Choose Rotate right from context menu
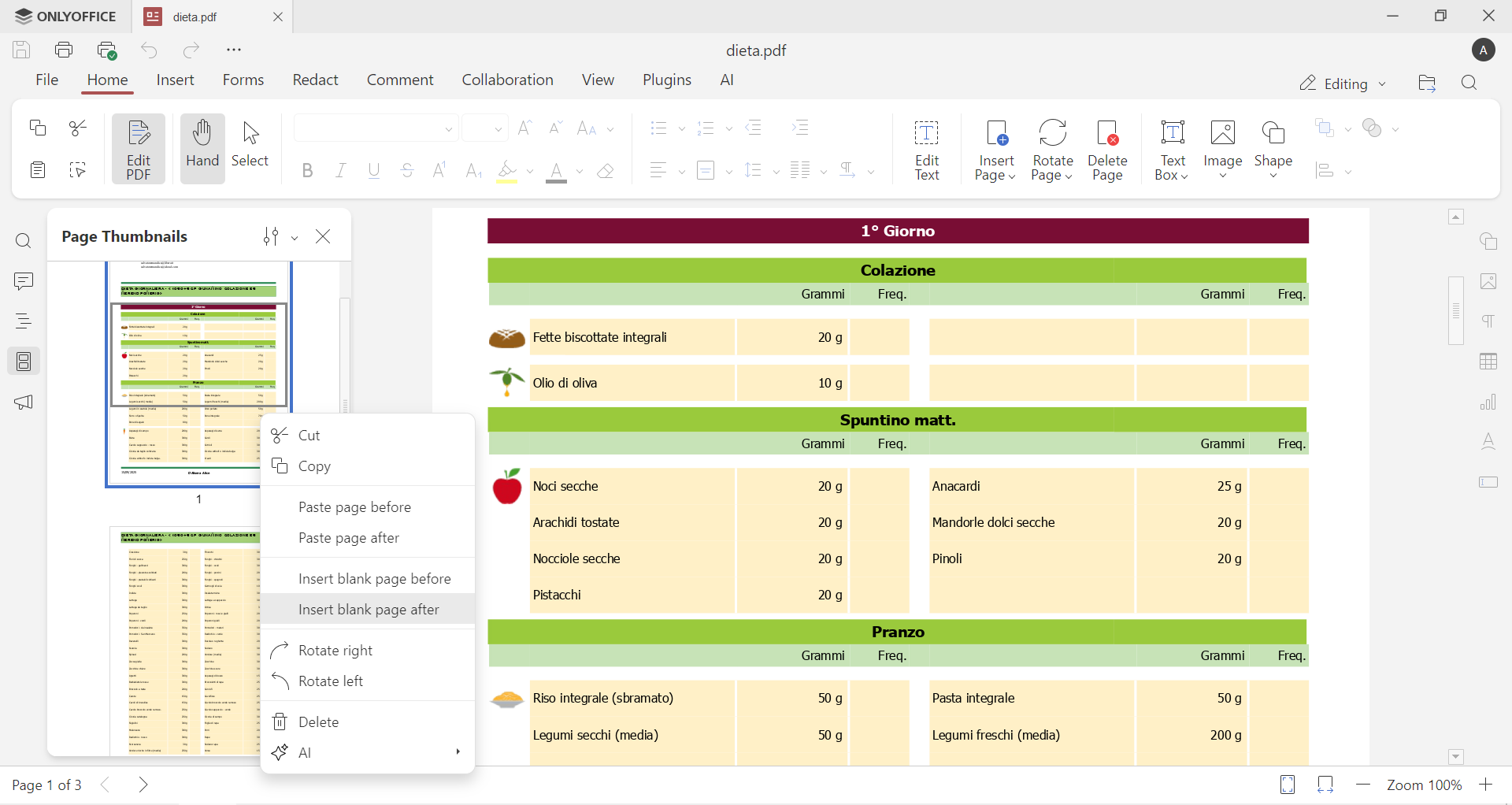Screen dimensions: 1512x805 click(335, 651)
